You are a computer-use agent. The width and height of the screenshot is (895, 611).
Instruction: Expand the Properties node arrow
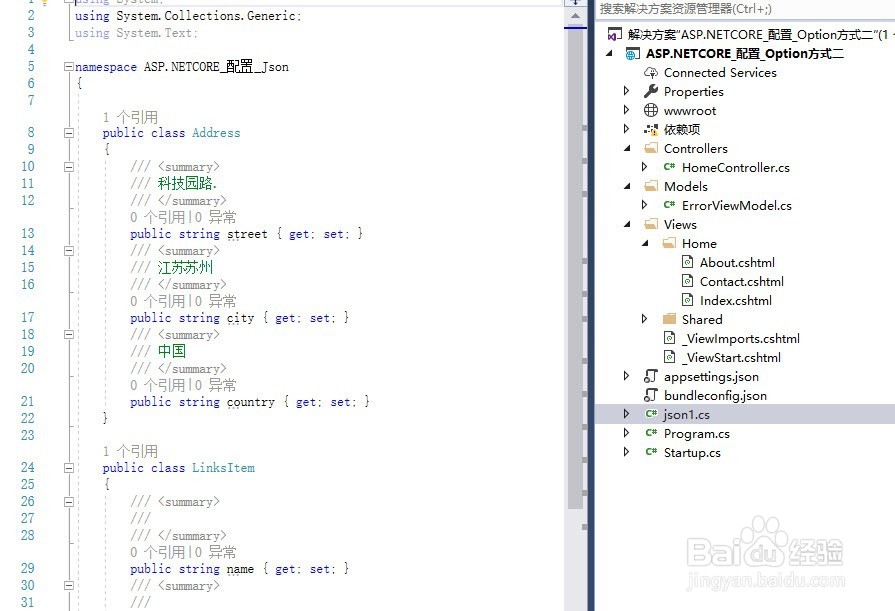(626, 91)
